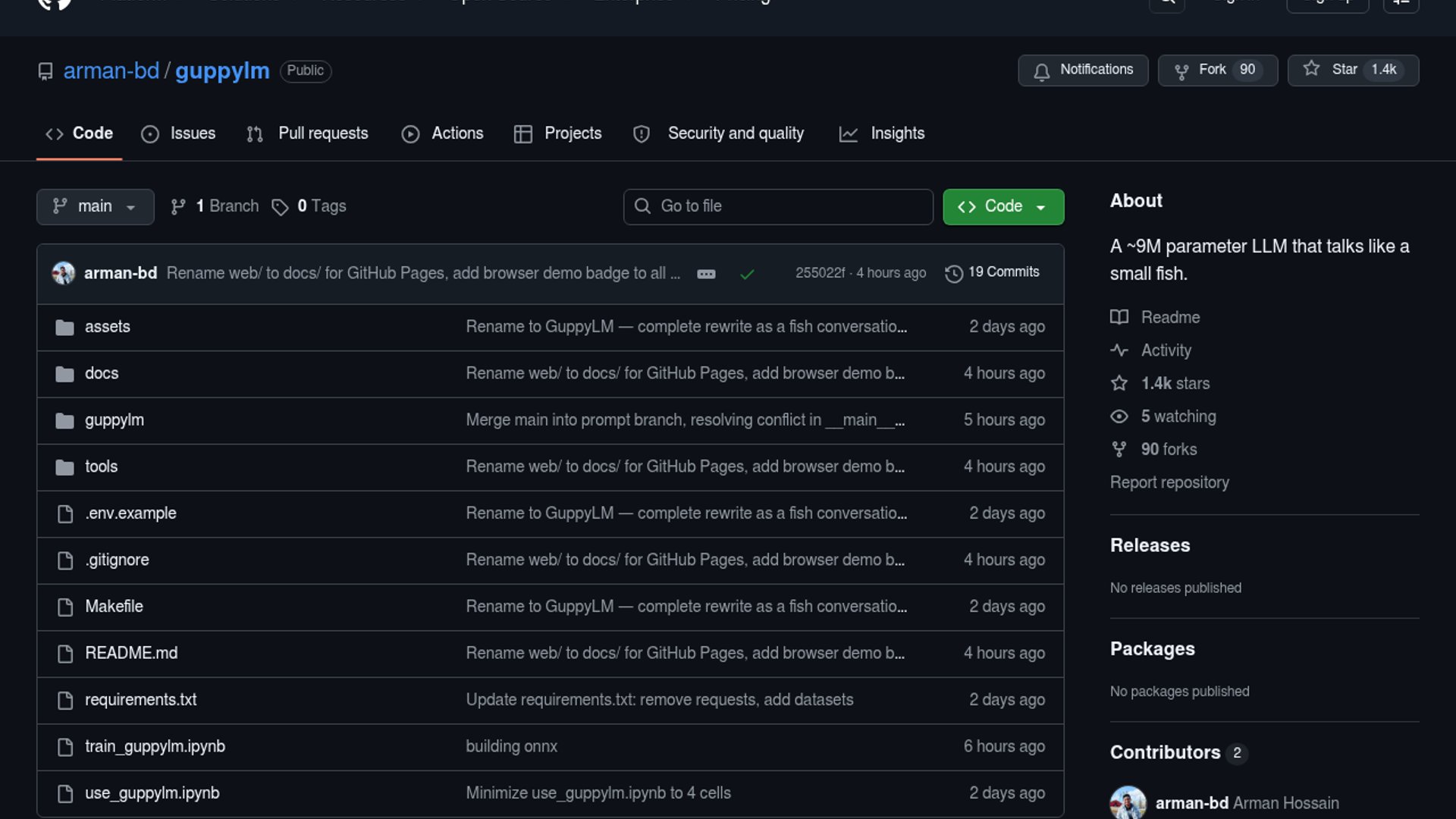Click the Notifications bell icon
Viewport: 1456px width, 819px height.
tap(1042, 71)
